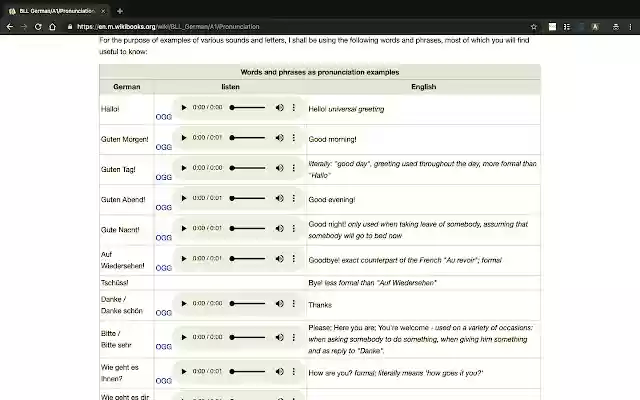Play the Guten Tag! audio clip
Viewport: 640px width, 400px height.
(184, 168)
